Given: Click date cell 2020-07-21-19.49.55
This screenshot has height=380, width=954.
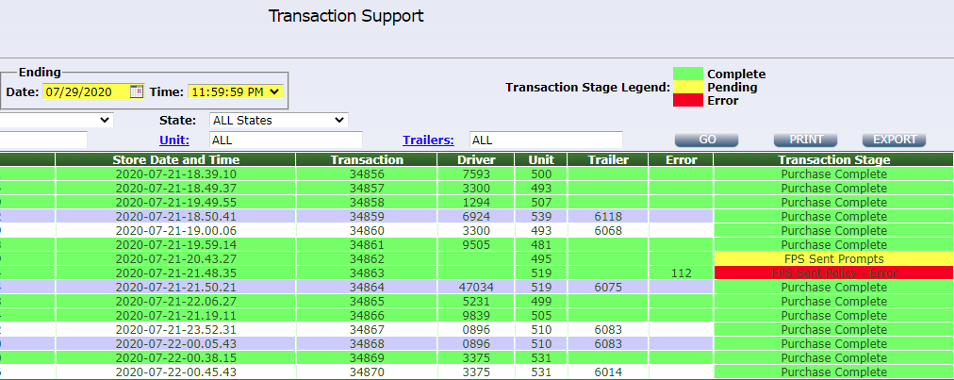Looking at the screenshot, I should point(176,202).
